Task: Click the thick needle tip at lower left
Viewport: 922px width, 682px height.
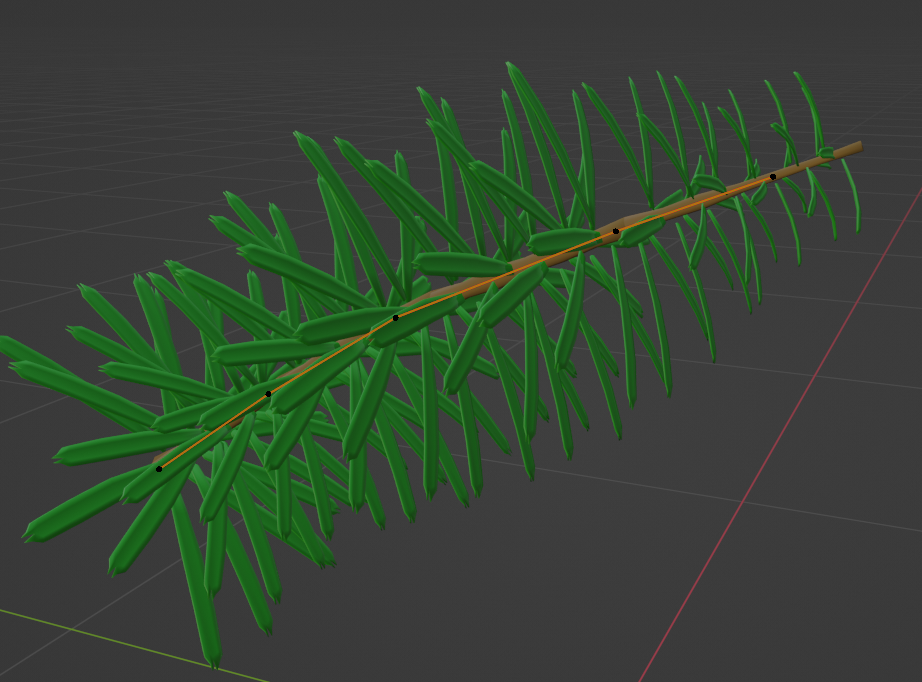Action: tap(32, 533)
